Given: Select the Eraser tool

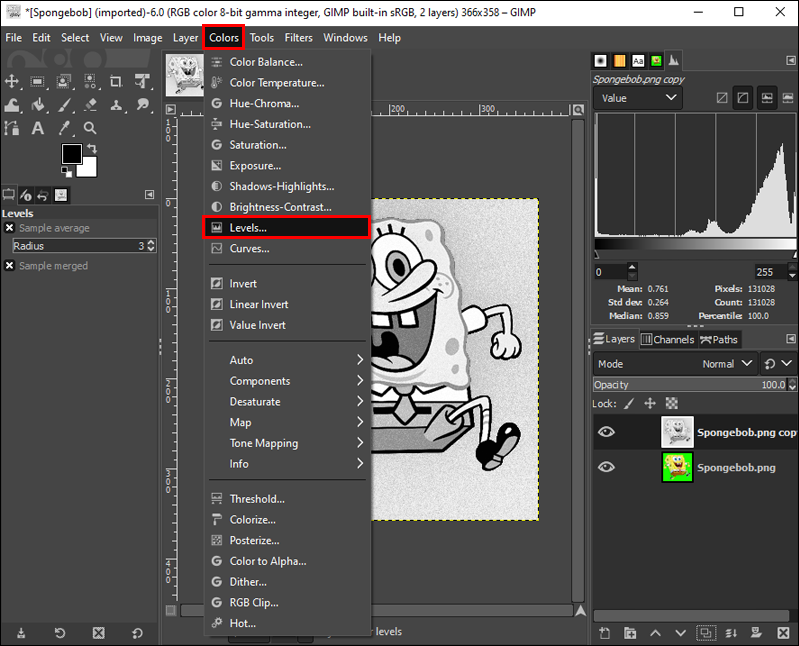Looking at the screenshot, I should [91, 105].
